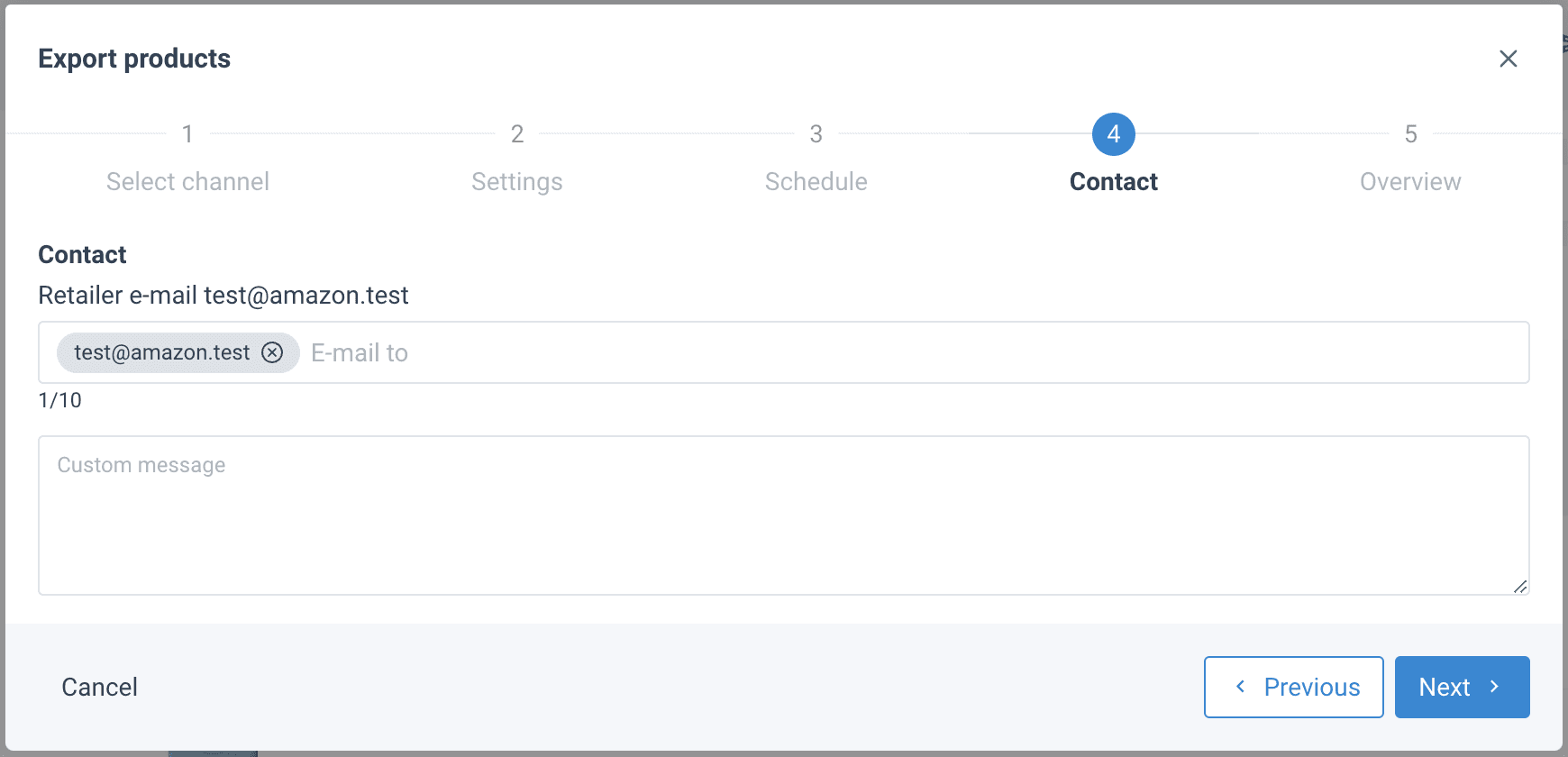Remove the test@amazon.test e-mail chip
Screen dimensions: 1568x757
click(x=272, y=352)
